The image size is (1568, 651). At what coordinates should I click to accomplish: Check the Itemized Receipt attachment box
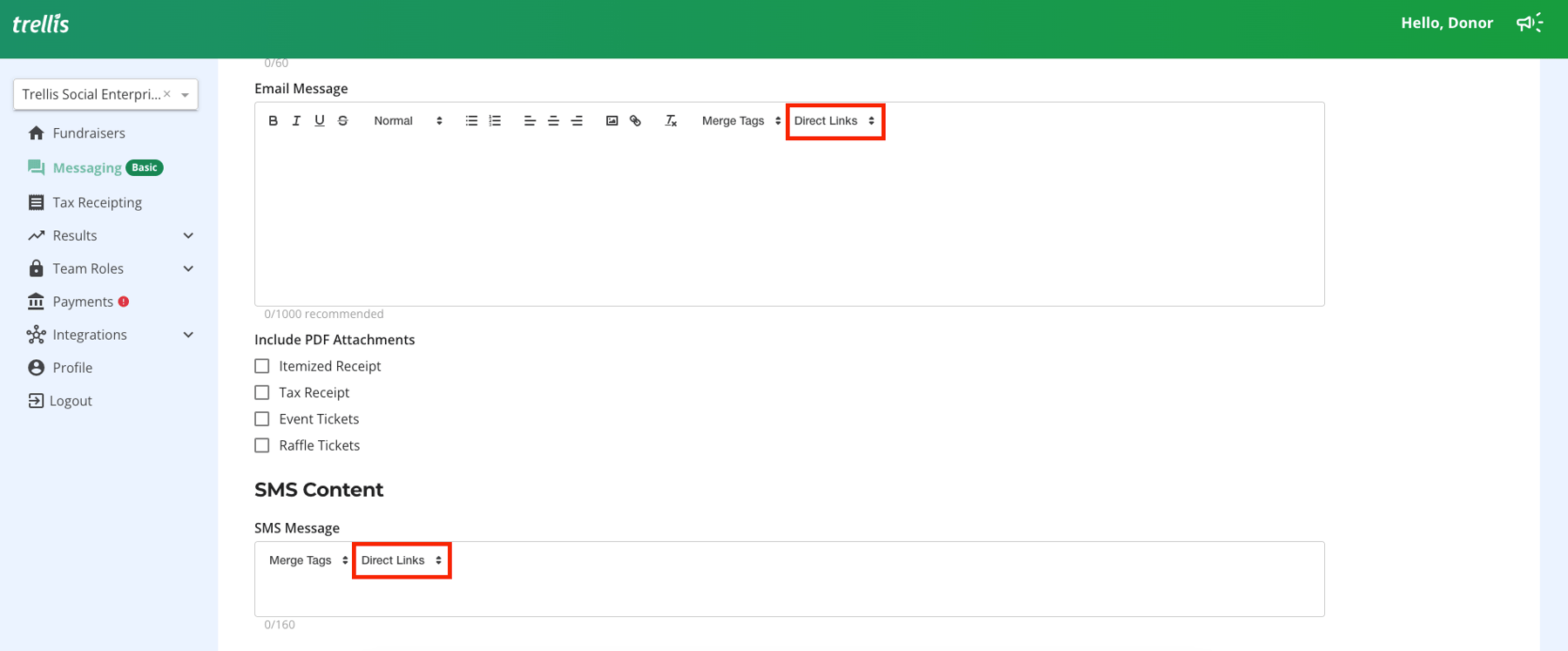coord(262,366)
